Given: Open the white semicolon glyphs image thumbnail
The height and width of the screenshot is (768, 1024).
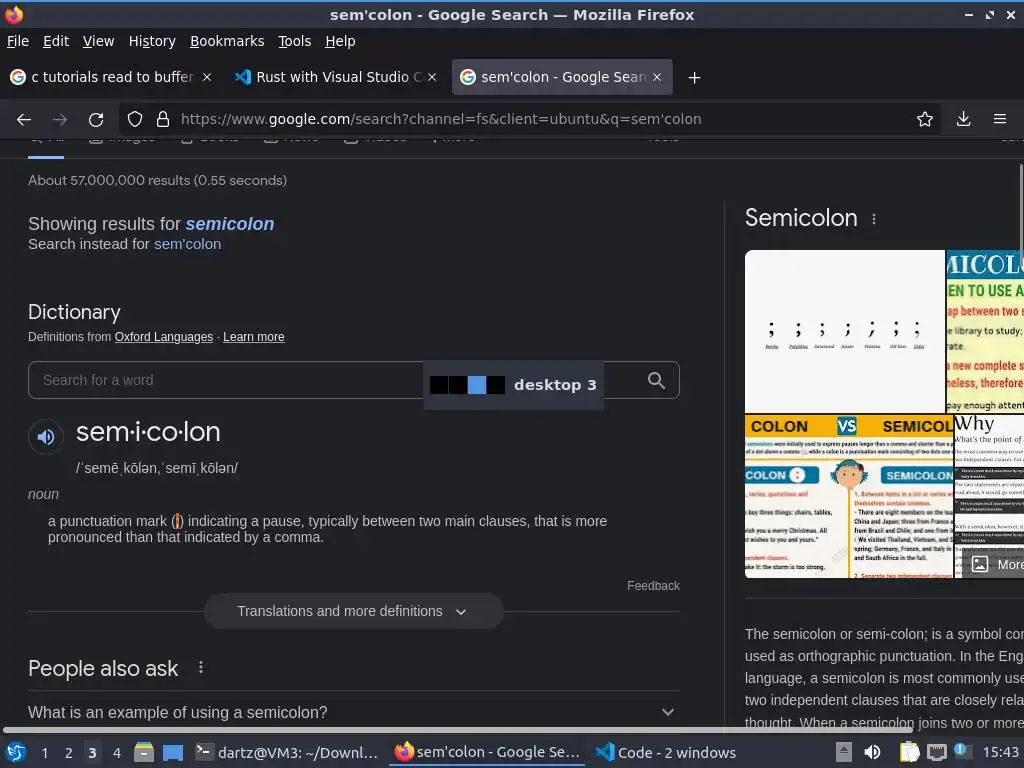Looking at the screenshot, I should click(x=844, y=331).
